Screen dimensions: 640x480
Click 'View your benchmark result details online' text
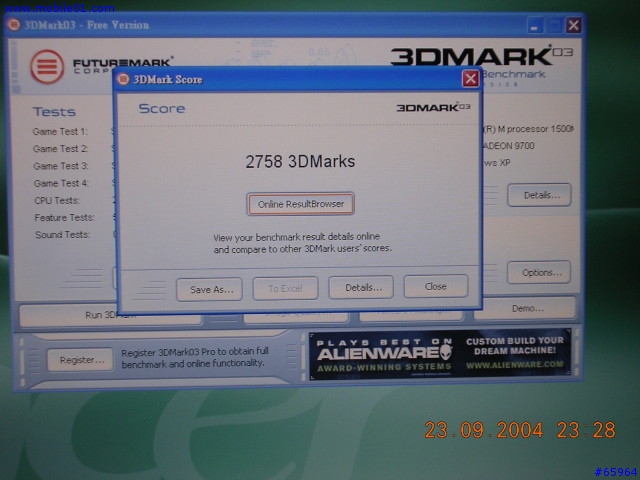coord(296,237)
